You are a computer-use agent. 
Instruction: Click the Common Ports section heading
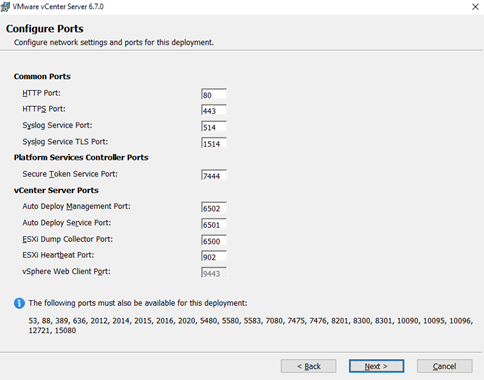[x=42, y=76]
